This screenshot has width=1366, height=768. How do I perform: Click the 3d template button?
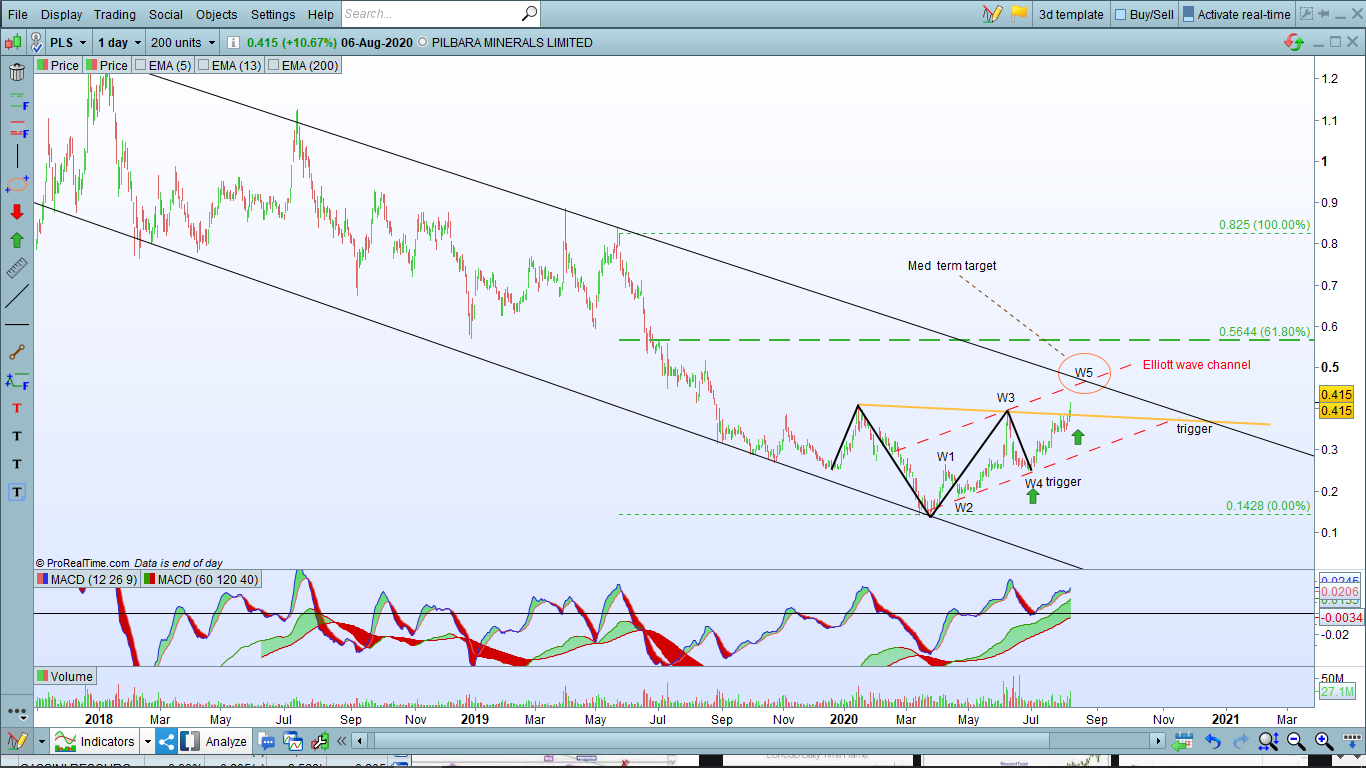1071,14
